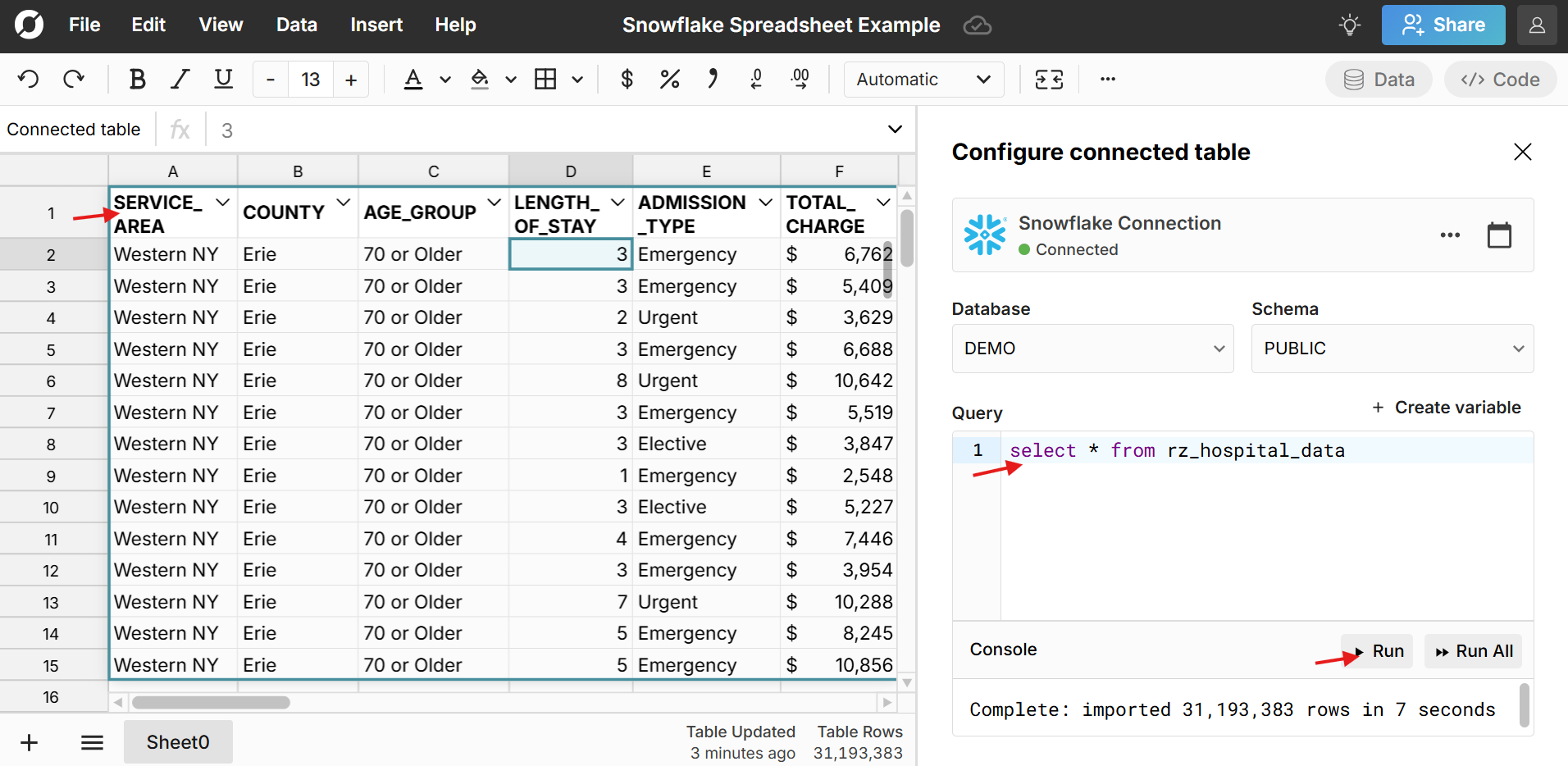1568x766 pixels.
Task: Open the schedule calendar icon for the connection
Action: 1499,235
